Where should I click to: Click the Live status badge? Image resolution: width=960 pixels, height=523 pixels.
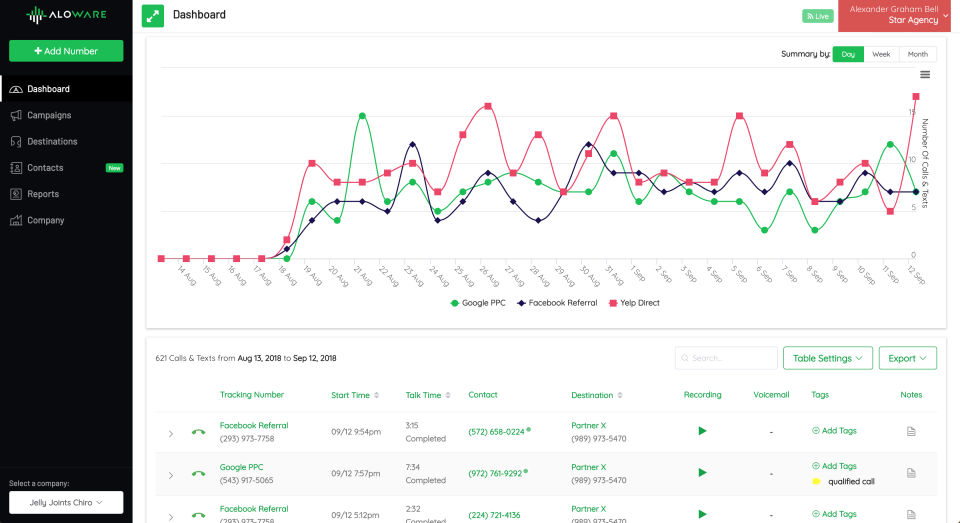(817, 16)
